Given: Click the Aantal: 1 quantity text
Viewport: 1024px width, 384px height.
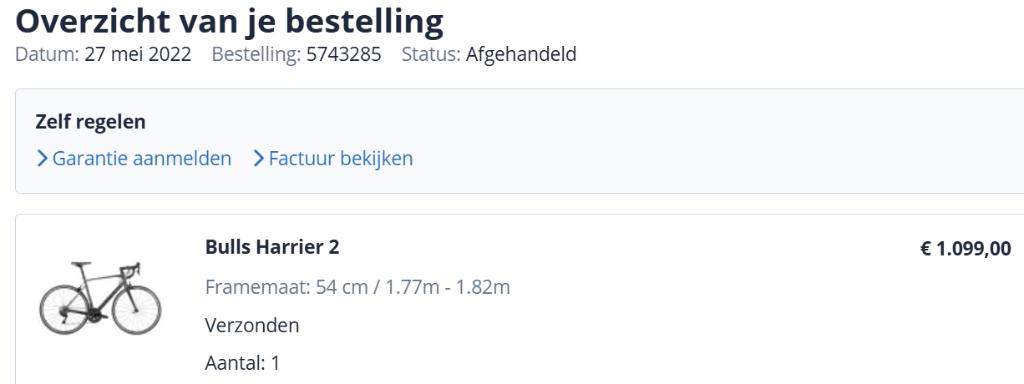Looking at the screenshot, I should [242, 363].
